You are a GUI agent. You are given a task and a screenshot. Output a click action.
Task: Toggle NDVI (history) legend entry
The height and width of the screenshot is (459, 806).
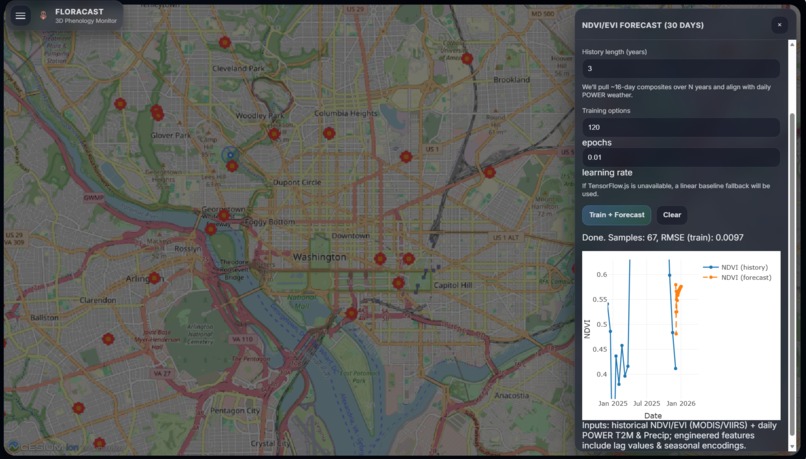pos(736,267)
